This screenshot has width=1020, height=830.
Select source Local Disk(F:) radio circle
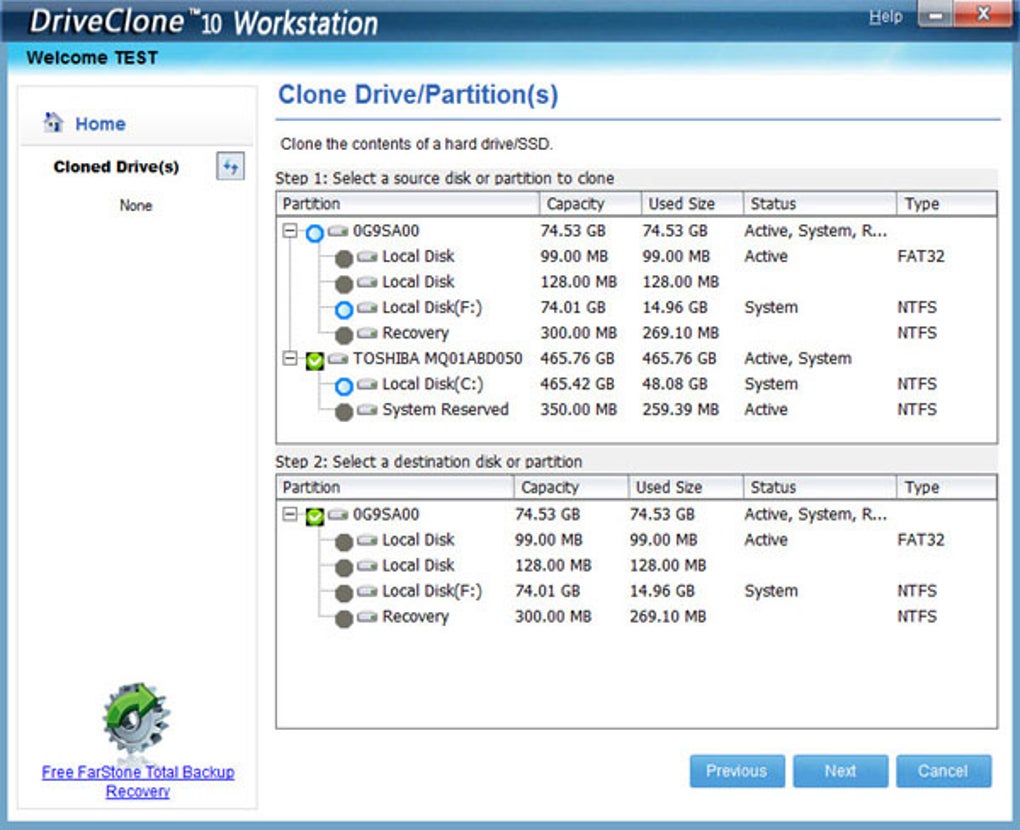coord(343,310)
